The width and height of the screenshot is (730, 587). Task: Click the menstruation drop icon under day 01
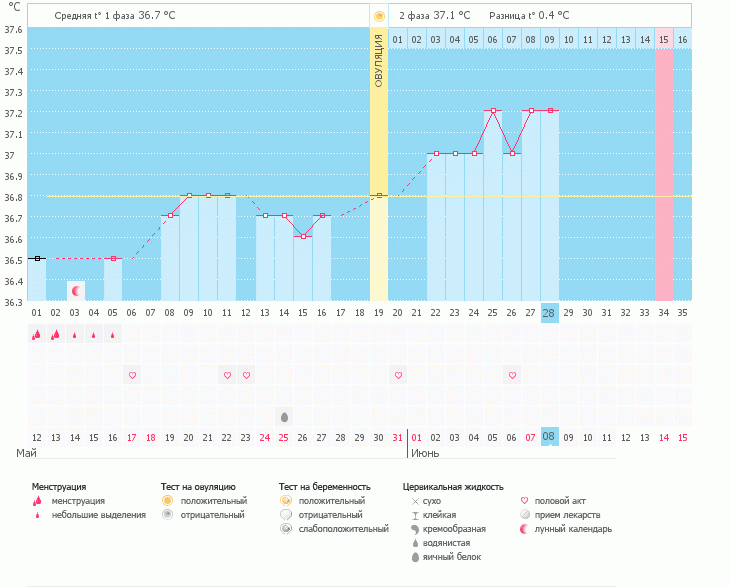point(37,335)
